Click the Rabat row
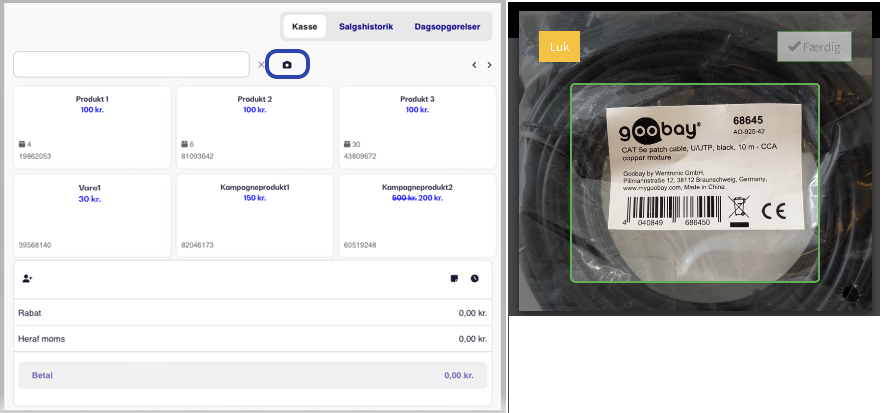 253,313
